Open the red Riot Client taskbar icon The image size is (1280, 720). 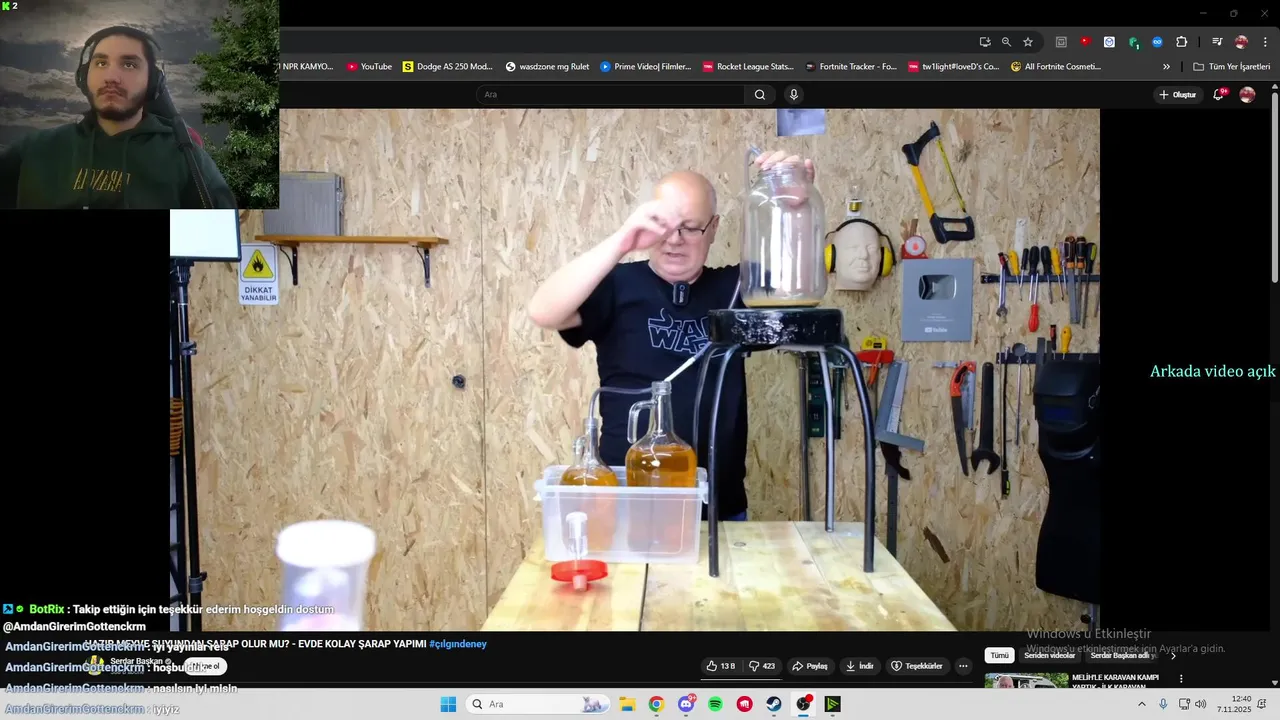(x=745, y=704)
